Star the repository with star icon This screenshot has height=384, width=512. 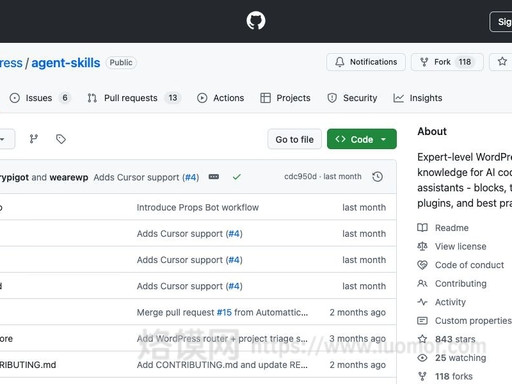502,62
